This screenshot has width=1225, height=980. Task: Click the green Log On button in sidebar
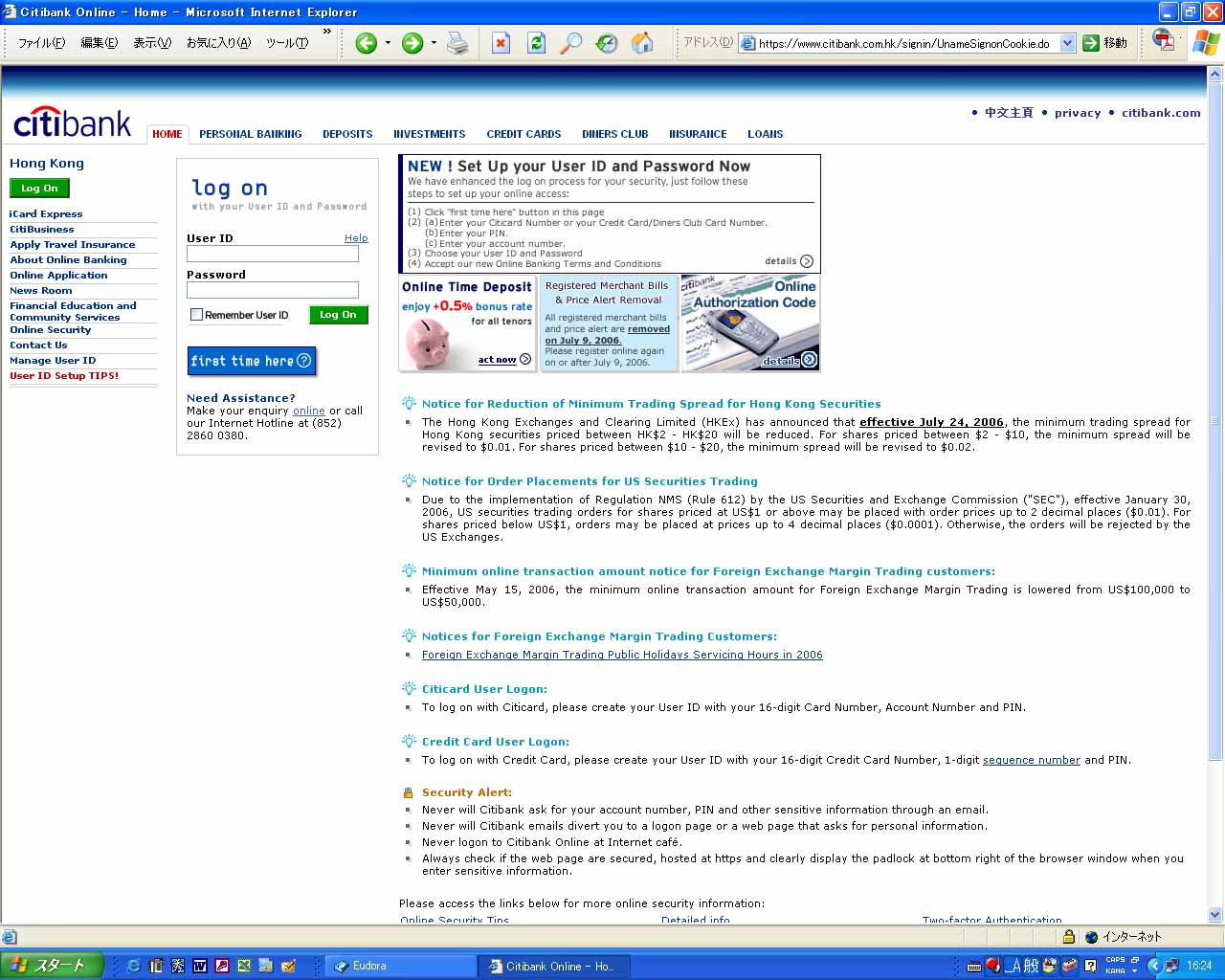tap(39, 189)
